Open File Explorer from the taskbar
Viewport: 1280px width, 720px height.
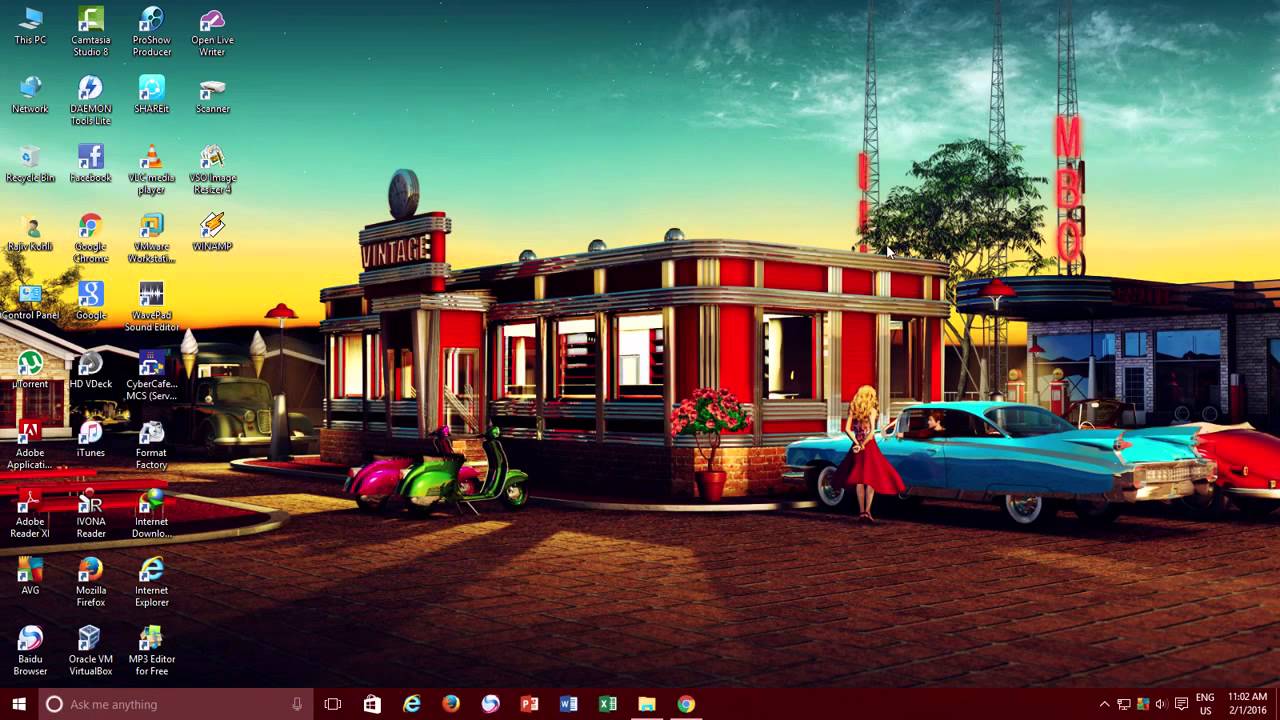647,704
